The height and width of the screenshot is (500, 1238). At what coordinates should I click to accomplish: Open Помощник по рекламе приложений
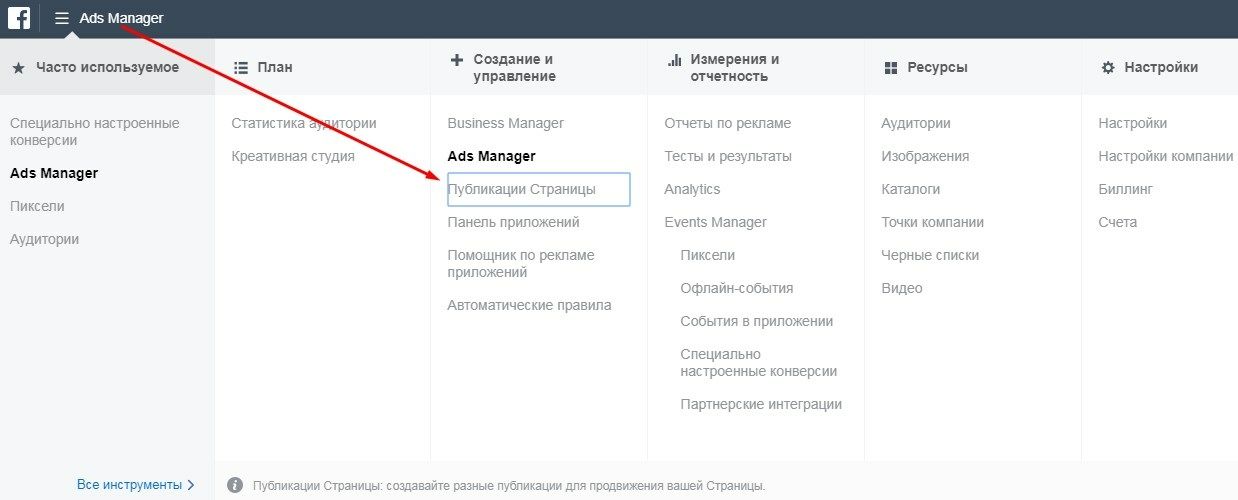pos(521,264)
